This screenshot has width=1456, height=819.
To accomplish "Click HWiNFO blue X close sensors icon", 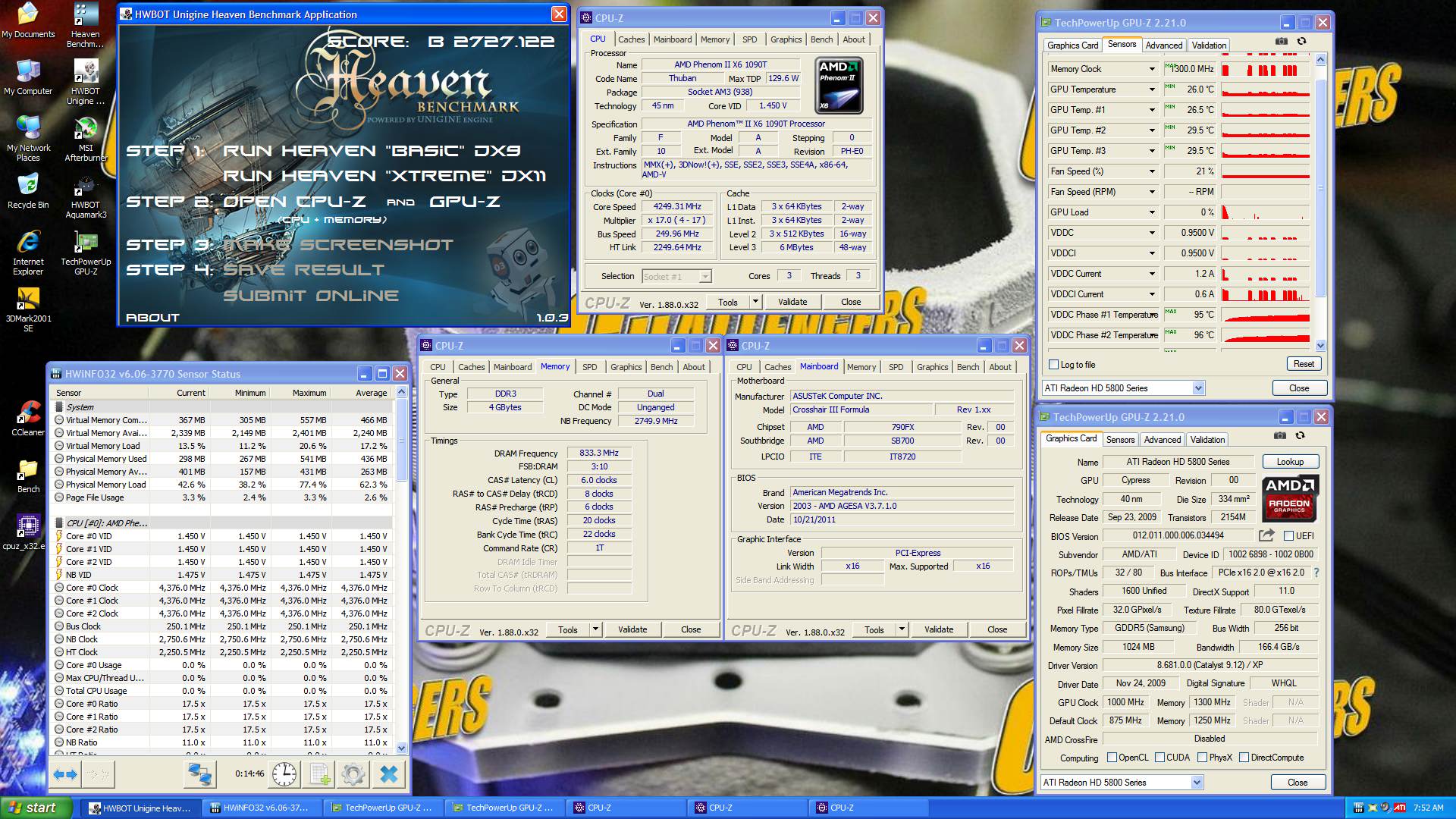I will (x=388, y=774).
